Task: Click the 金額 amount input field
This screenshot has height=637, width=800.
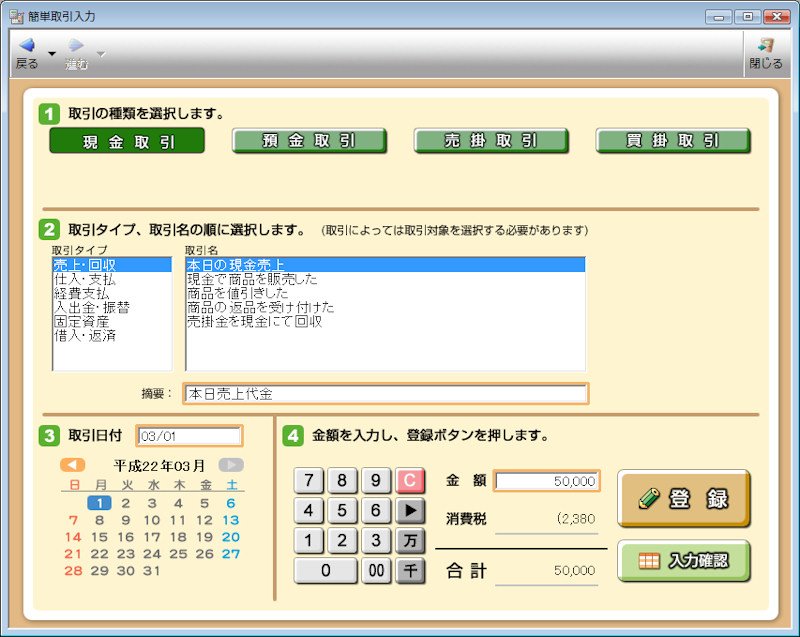Action: tap(546, 481)
